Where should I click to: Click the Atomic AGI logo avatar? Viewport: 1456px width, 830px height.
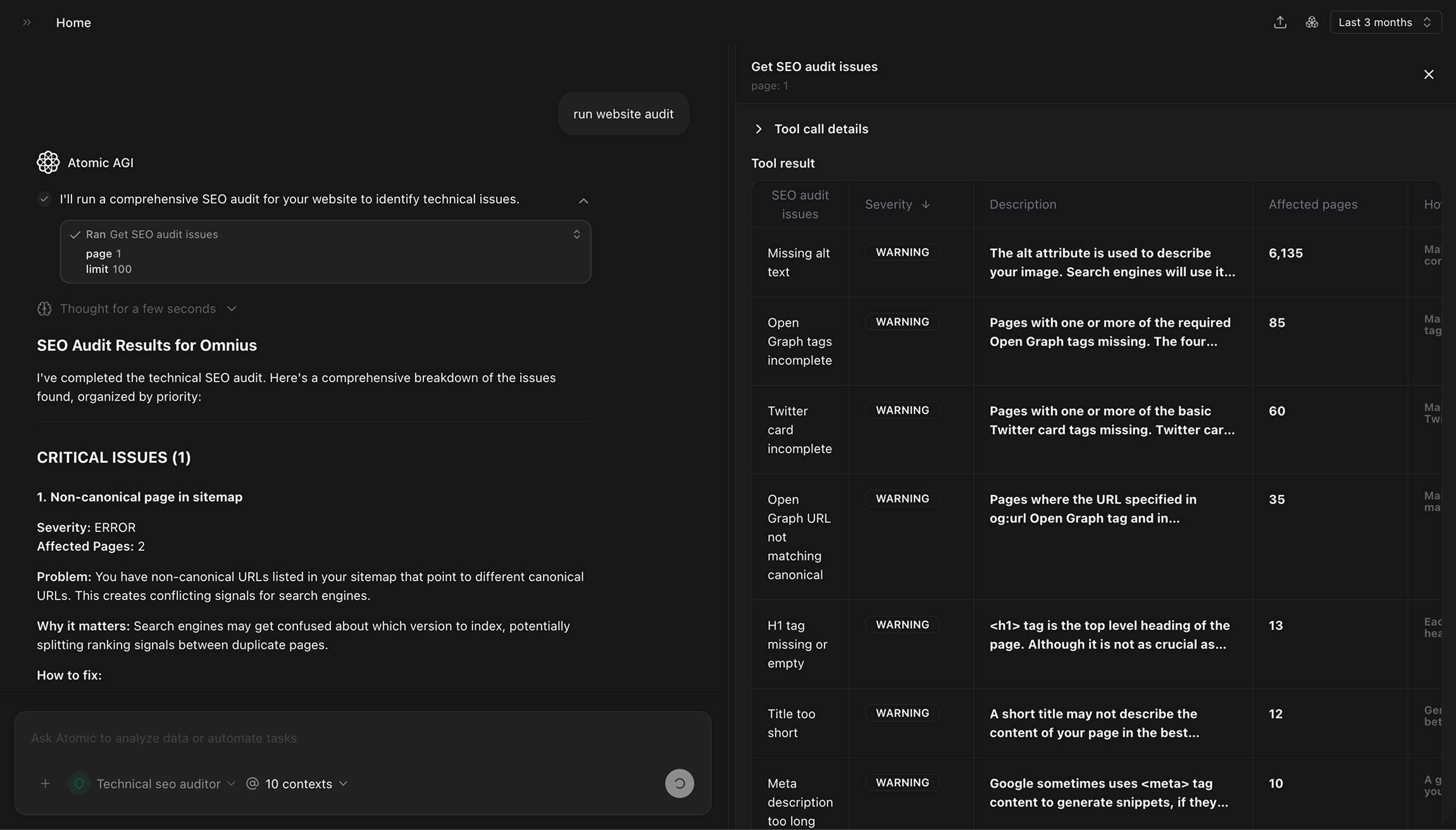48,163
